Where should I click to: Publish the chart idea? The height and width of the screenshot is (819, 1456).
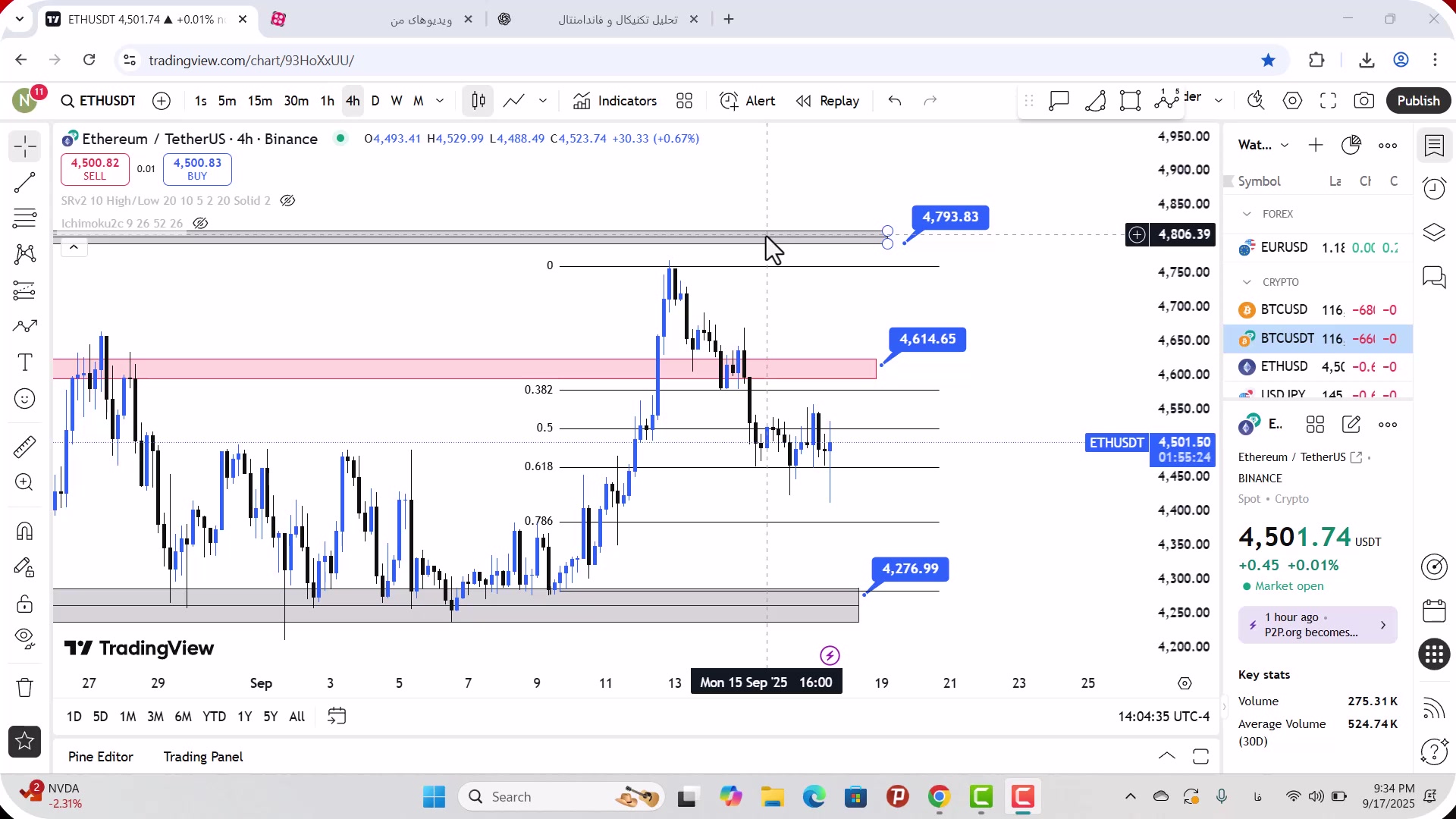click(1418, 101)
